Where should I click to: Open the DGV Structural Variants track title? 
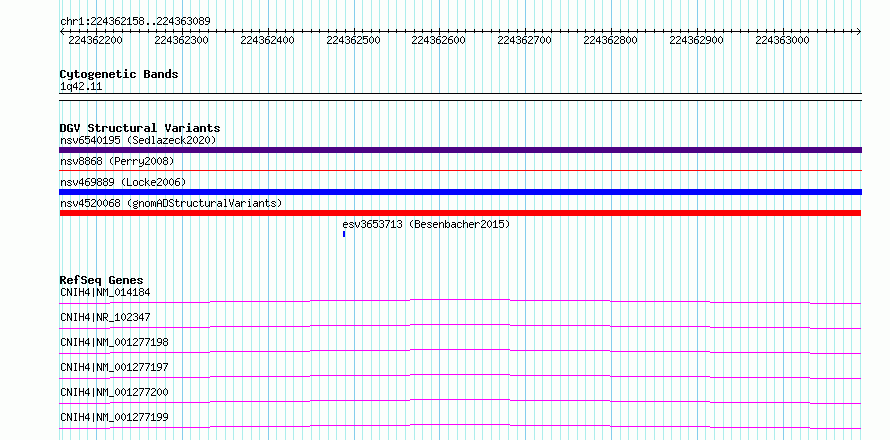point(140,128)
